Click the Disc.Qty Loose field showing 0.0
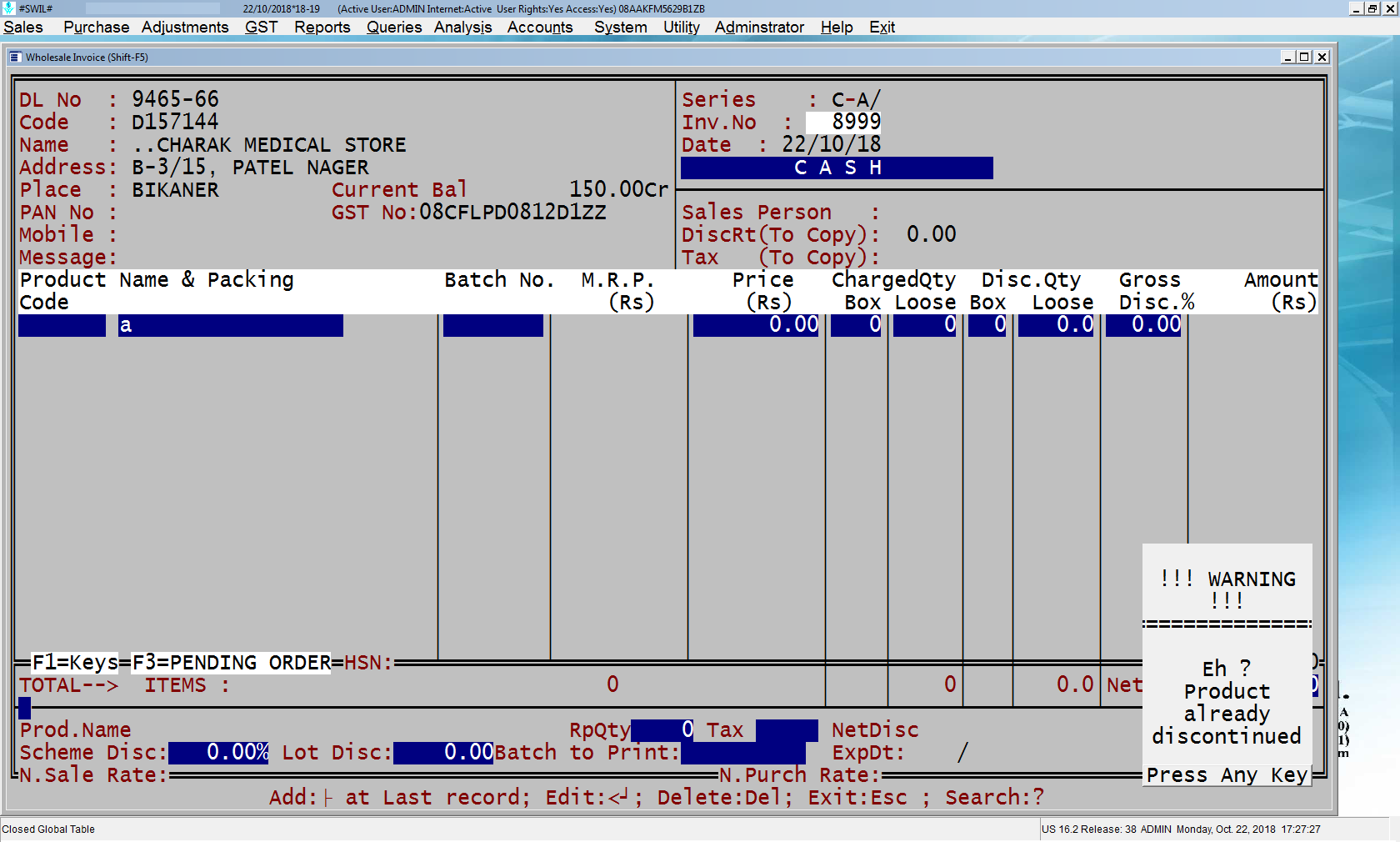Viewport: 1400px width, 842px height. [1056, 325]
